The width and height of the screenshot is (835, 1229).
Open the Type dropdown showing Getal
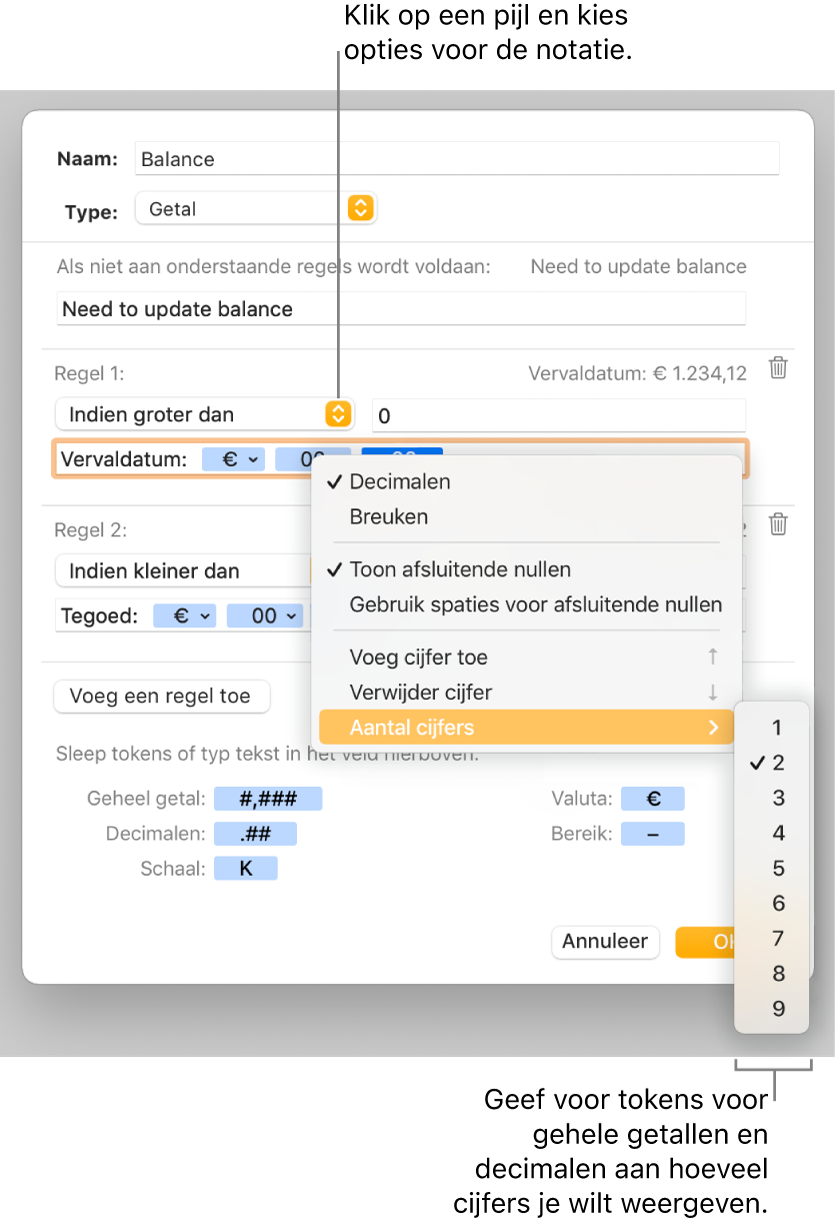255,209
